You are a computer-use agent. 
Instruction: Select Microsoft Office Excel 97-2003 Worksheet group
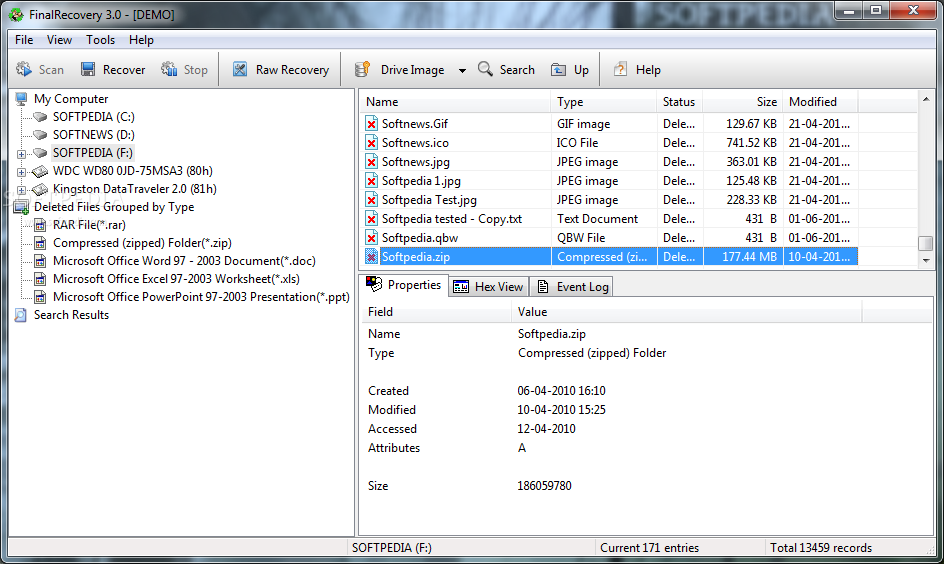point(176,279)
